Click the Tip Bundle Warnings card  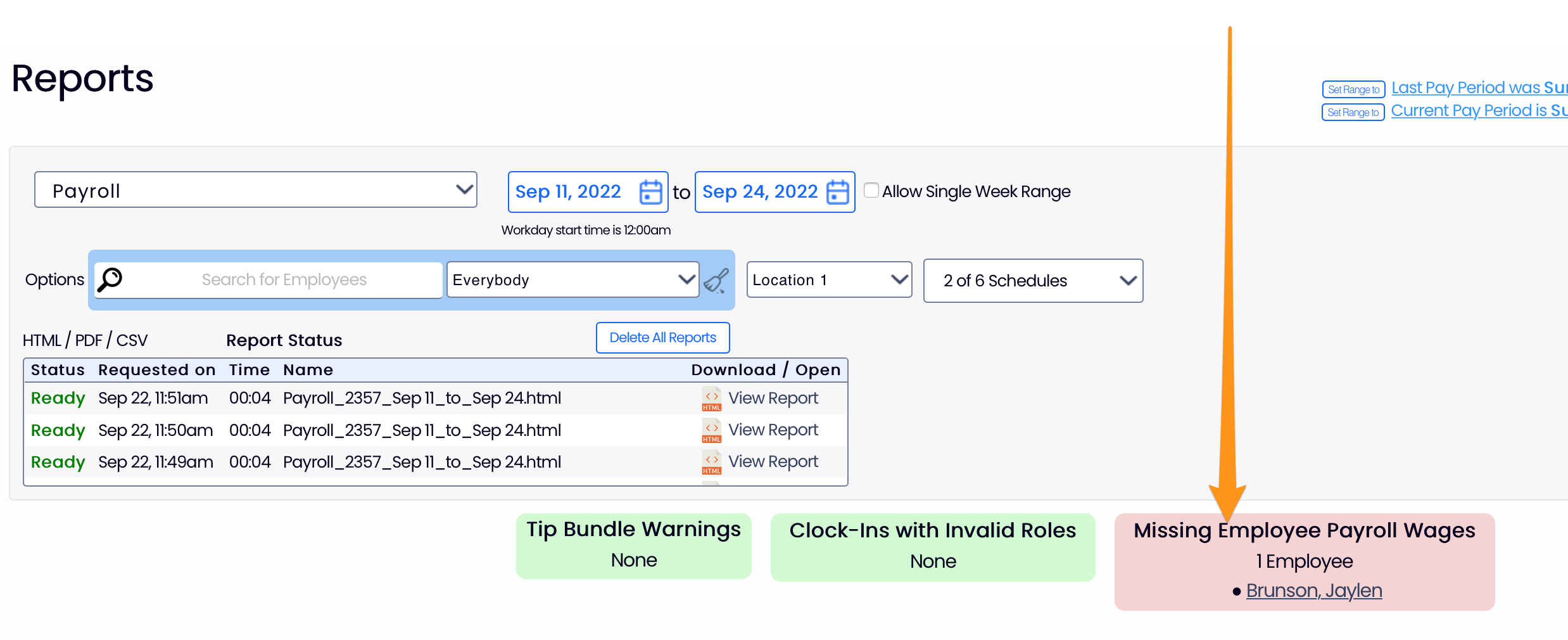point(634,546)
